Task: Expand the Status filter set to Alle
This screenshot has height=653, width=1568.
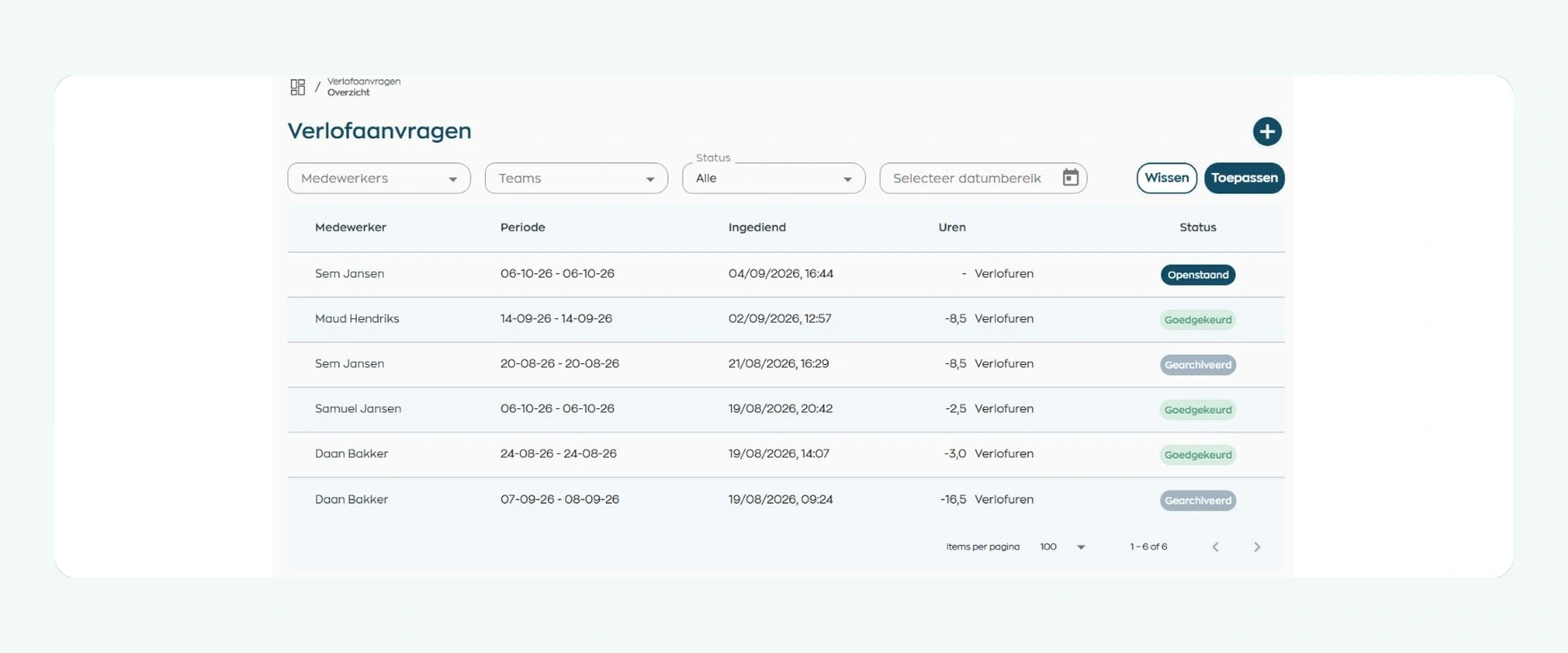Action: point(773,178)
